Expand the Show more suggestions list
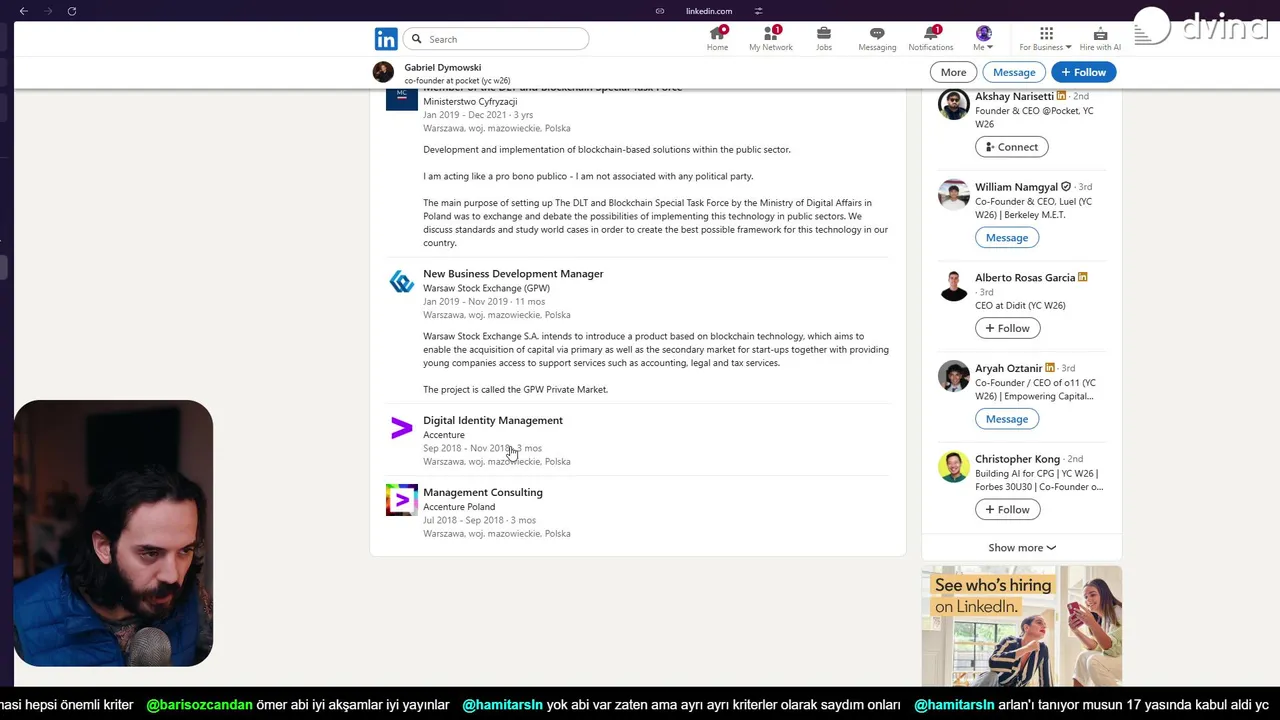Image resolution: width=1280 pixels, height=720 pixels. tap(1021, 548)
